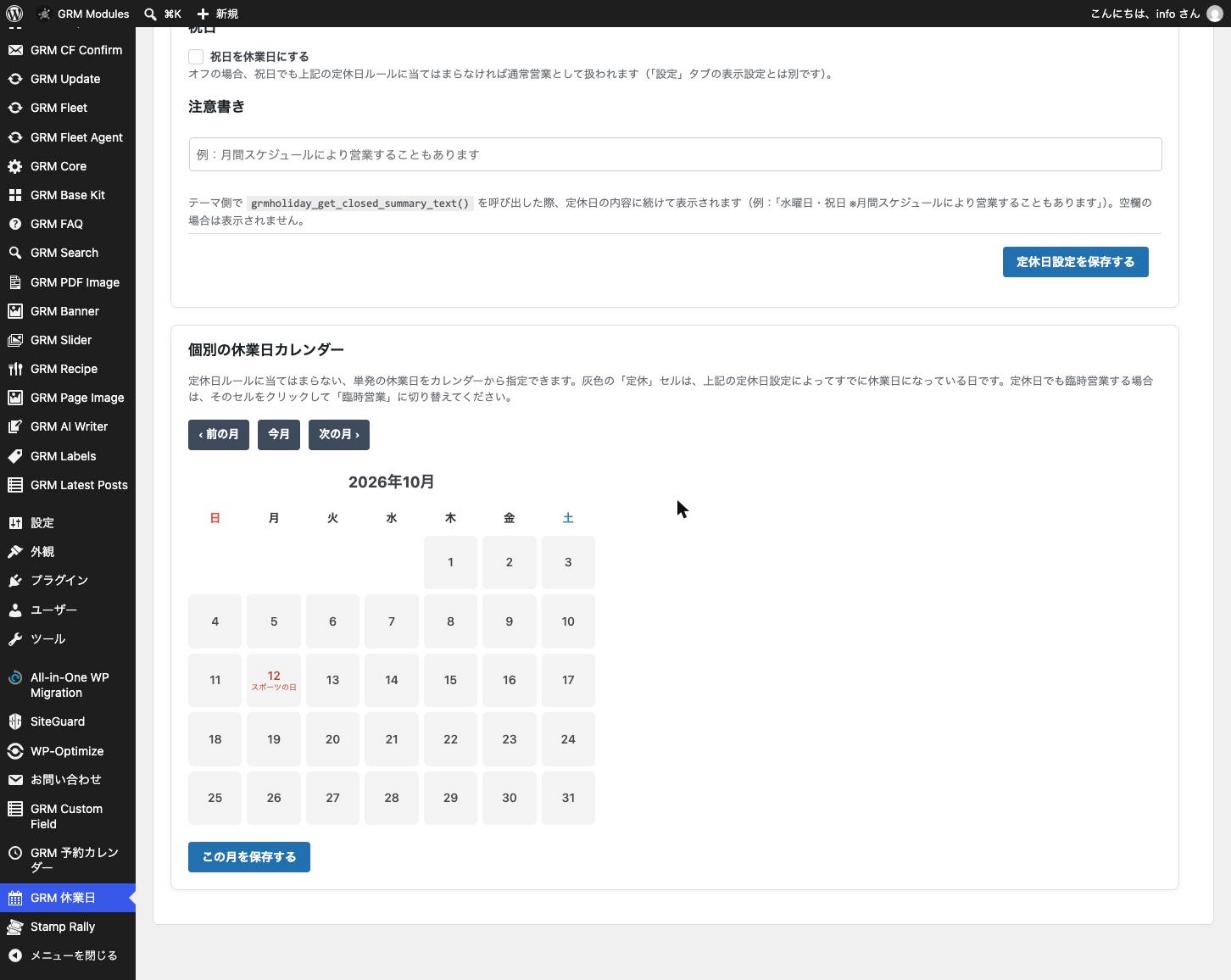Click the ツール wrench icon
Viewport: 1231px width, 980px height.
pyautogui.click(x=15, y=639)
